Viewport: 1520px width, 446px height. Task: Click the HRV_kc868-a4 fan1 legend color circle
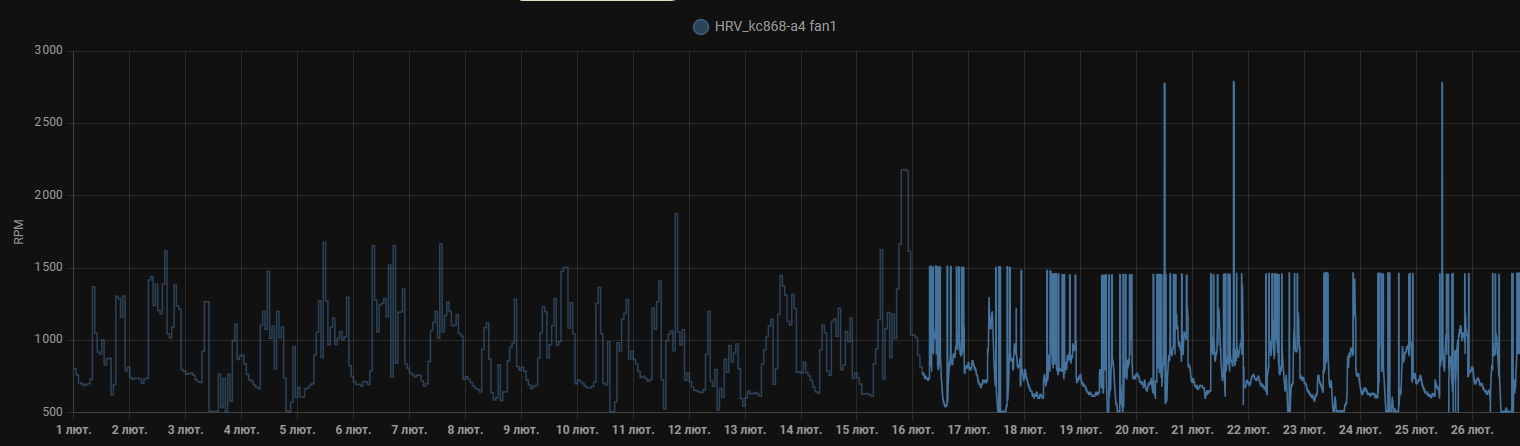[700, 27]
